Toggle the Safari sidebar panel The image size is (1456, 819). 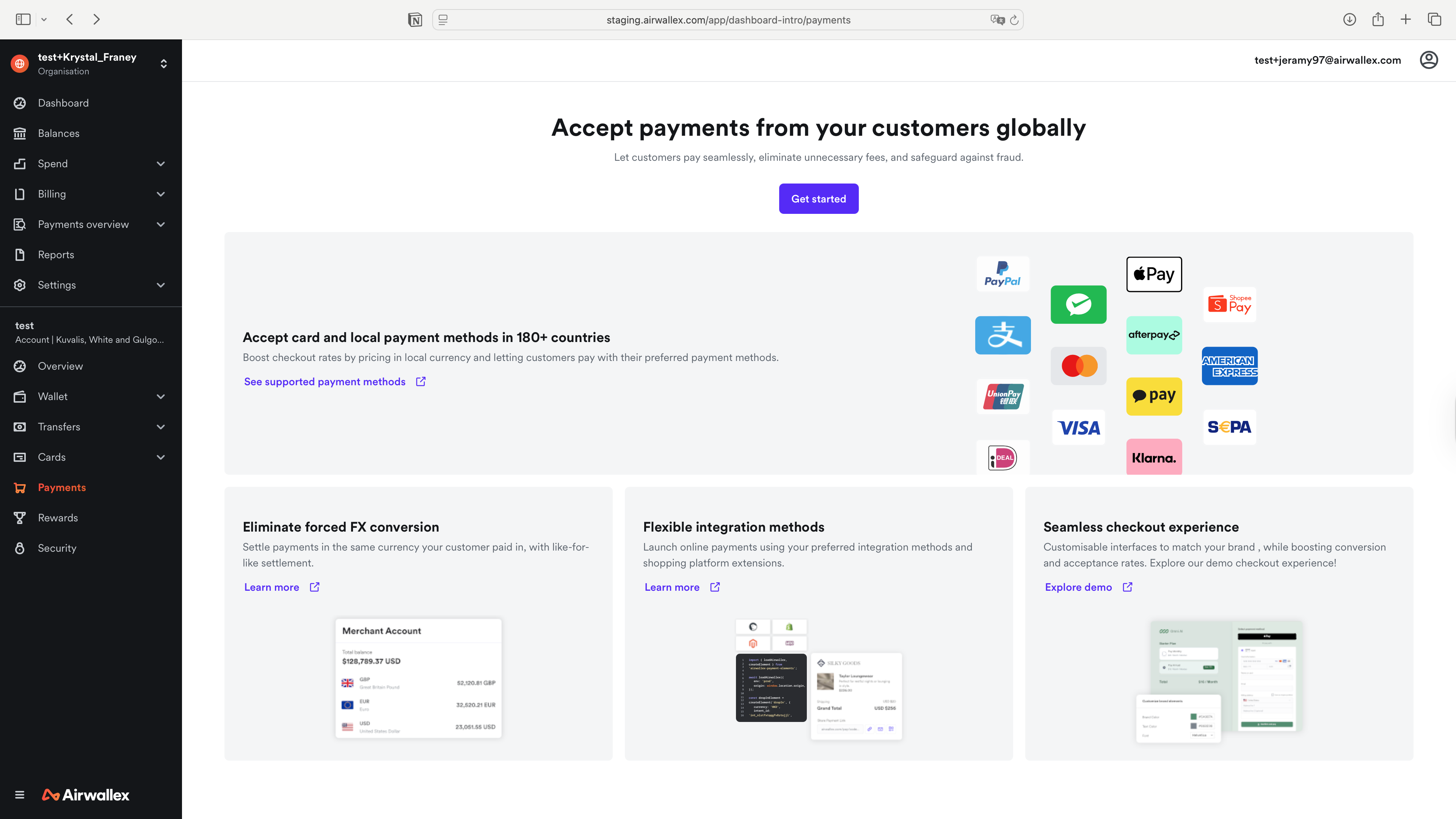(23, 20)
